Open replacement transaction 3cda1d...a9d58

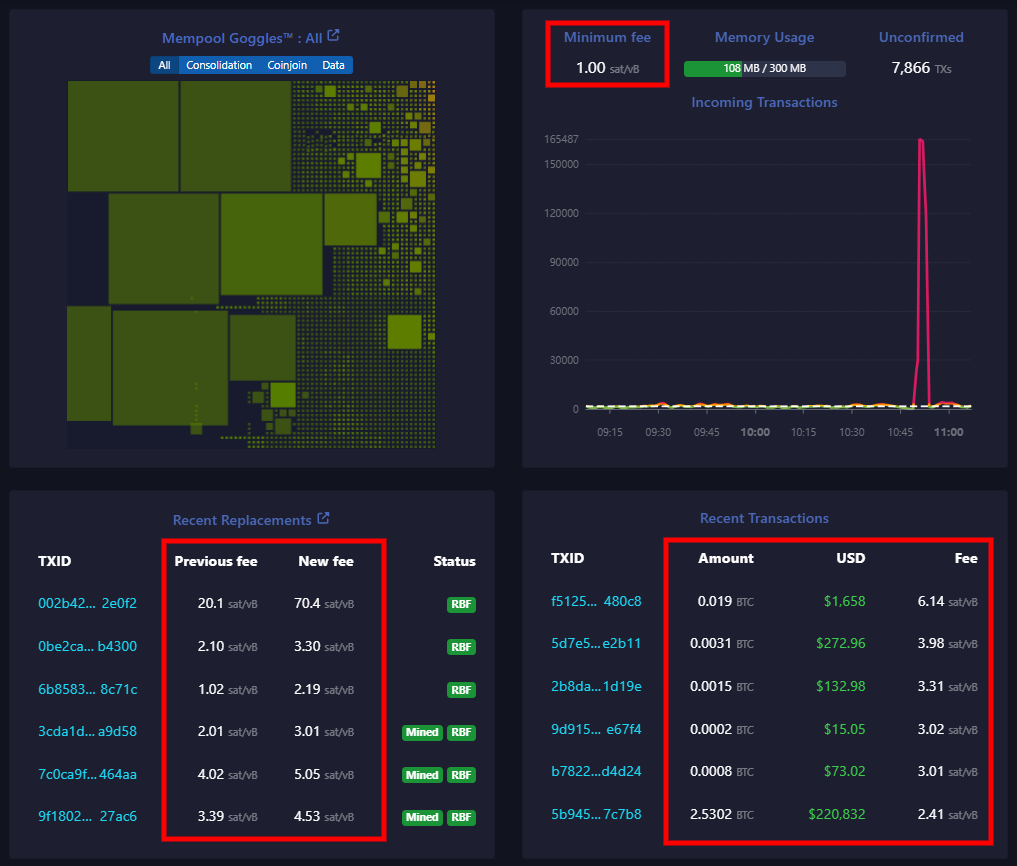pos(87,731)
